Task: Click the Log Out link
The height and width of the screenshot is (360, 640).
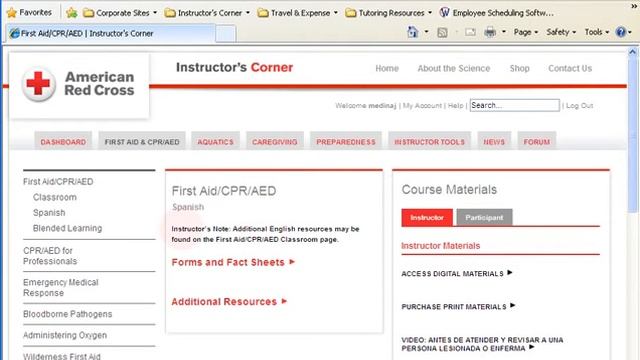Action: click(x=579, y=106)
